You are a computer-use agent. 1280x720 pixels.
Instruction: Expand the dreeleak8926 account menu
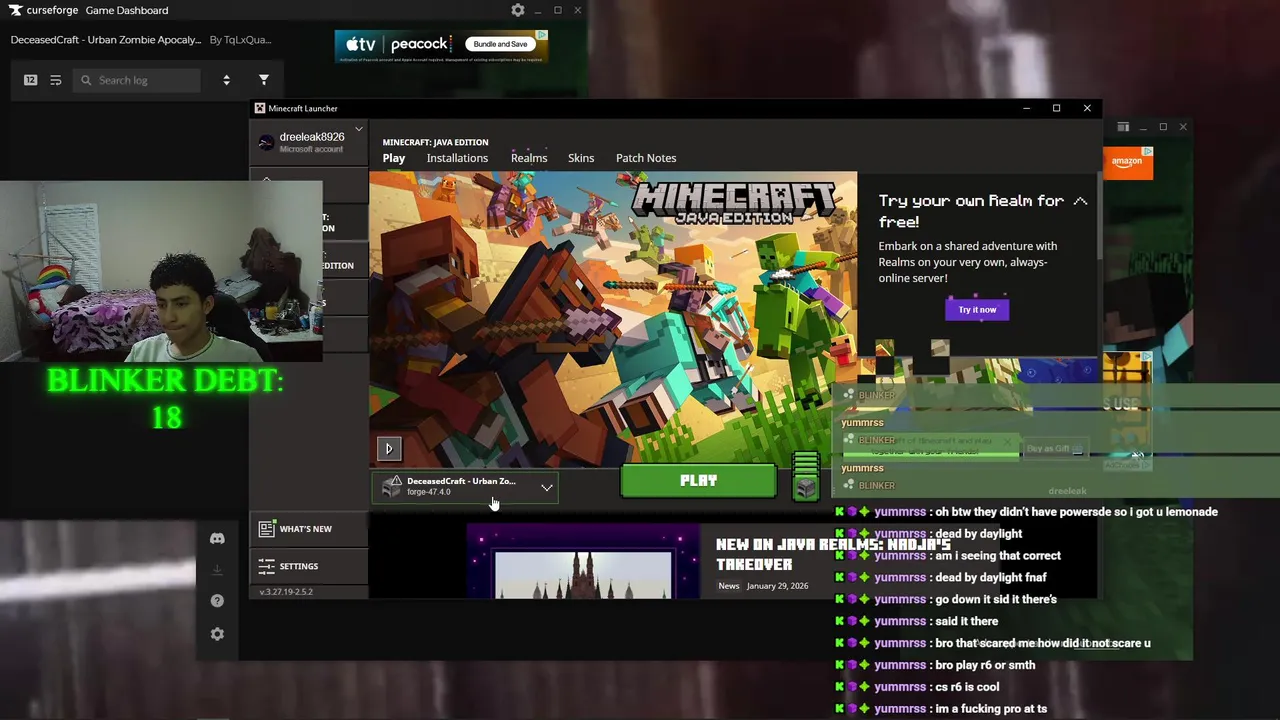(358, 130)
